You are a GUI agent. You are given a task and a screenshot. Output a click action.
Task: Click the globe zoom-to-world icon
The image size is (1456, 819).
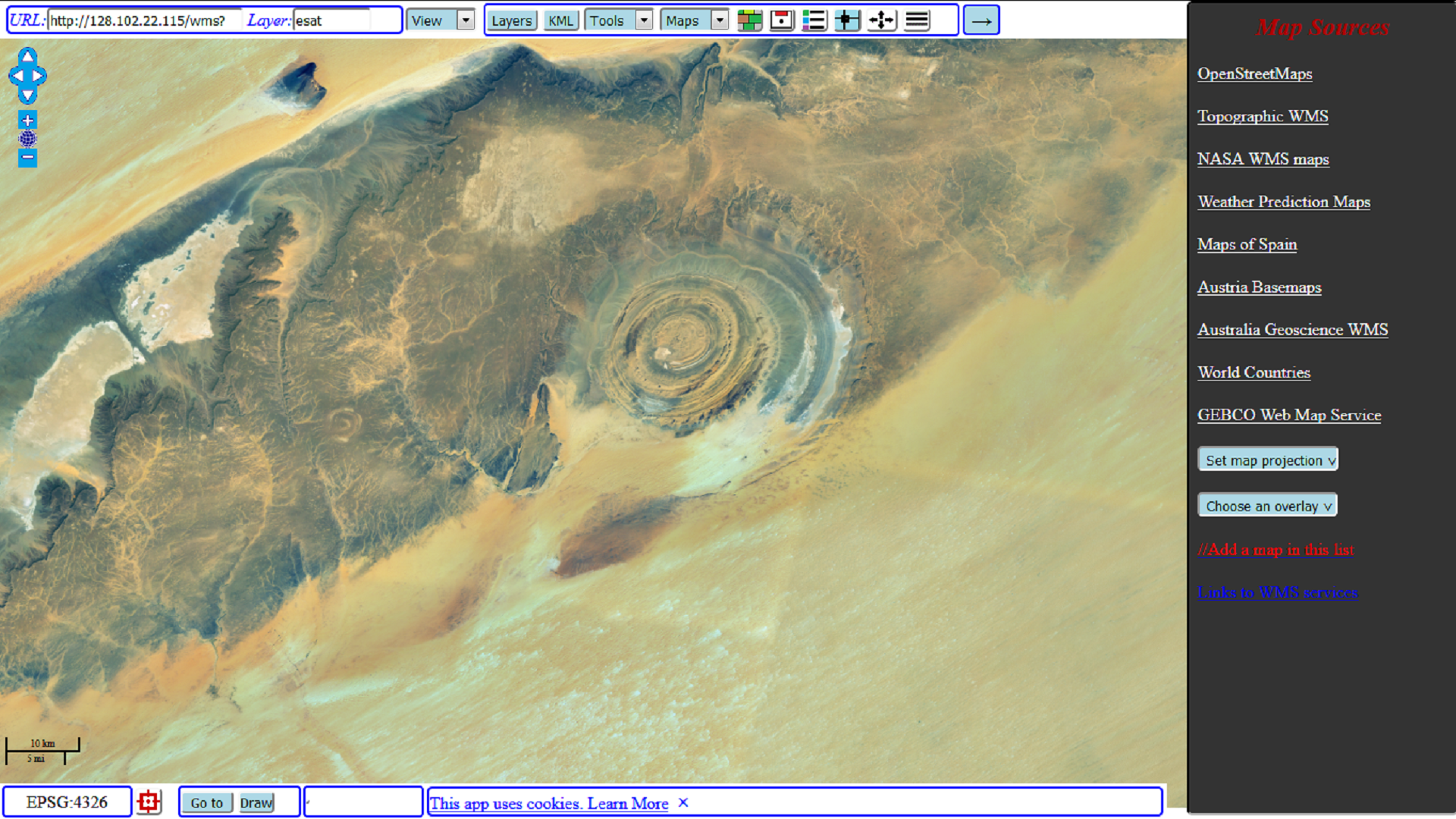coord(27,139)
